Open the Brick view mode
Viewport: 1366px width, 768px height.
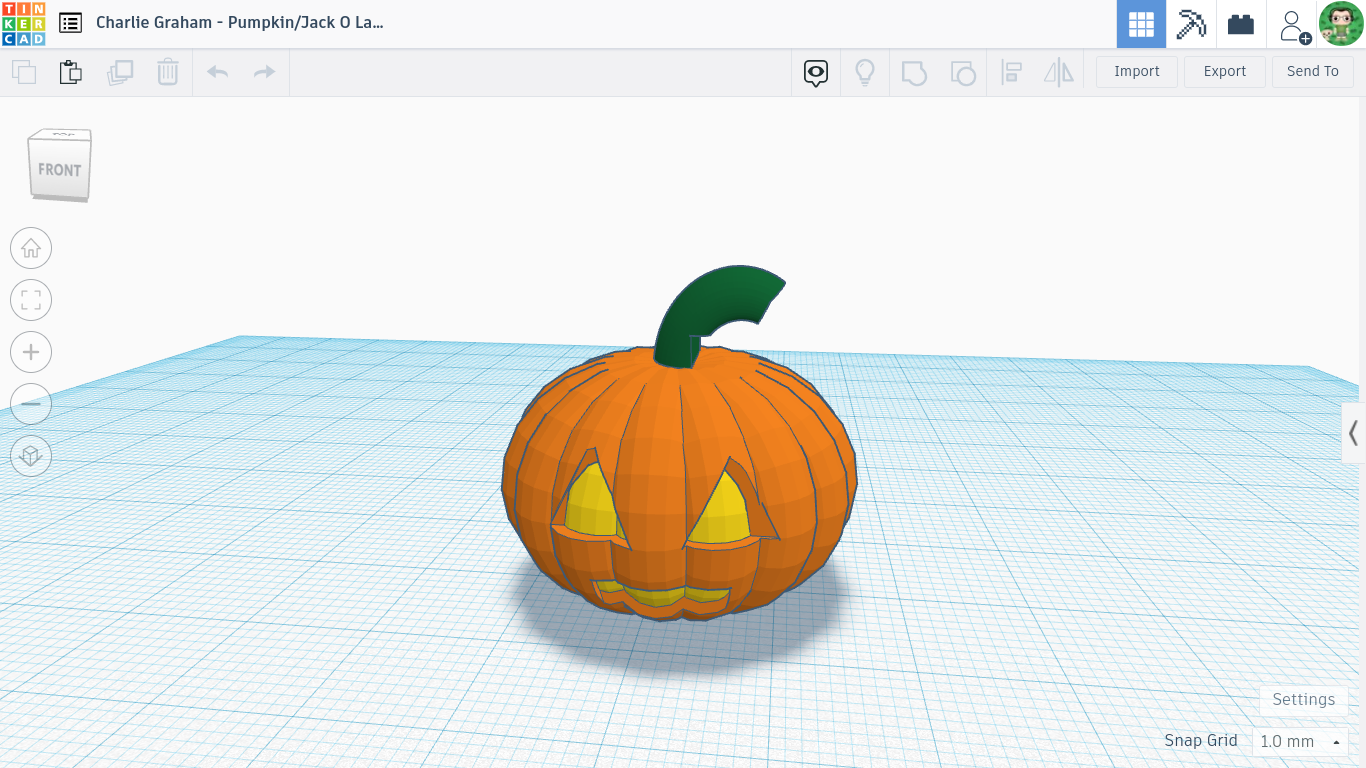coord(1240,23)
